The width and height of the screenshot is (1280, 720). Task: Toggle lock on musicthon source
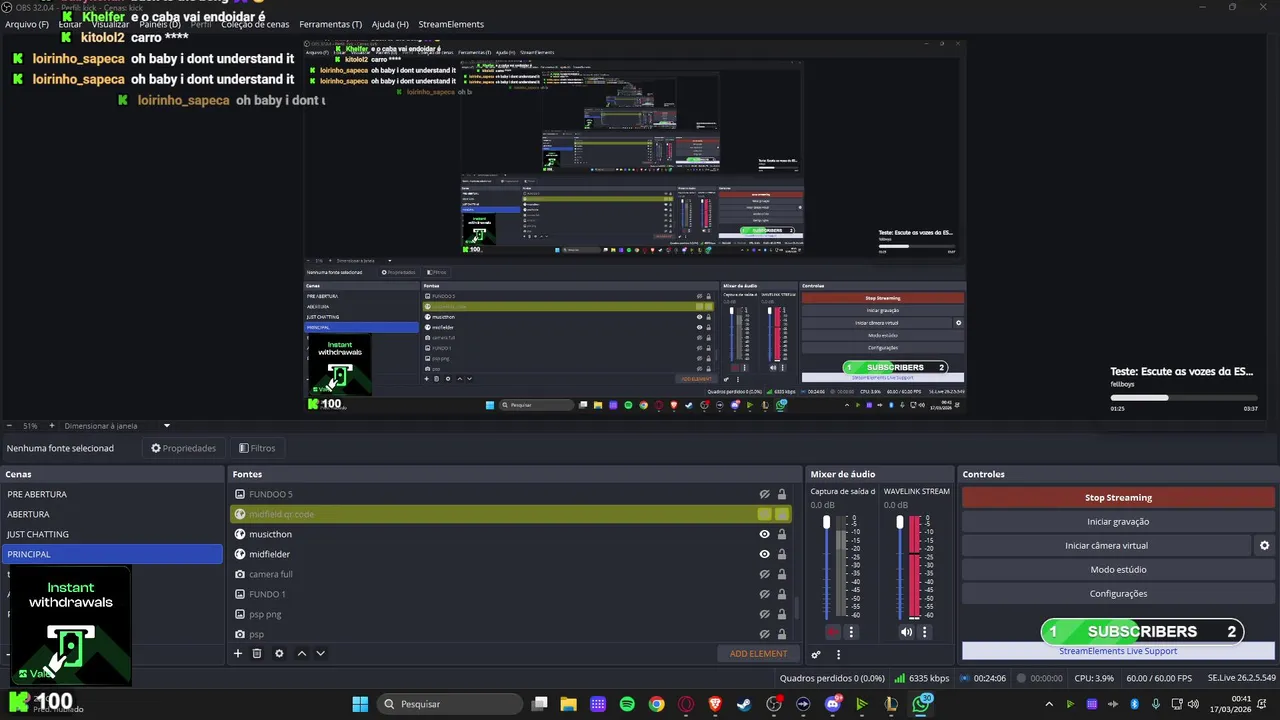pos(782,534)
